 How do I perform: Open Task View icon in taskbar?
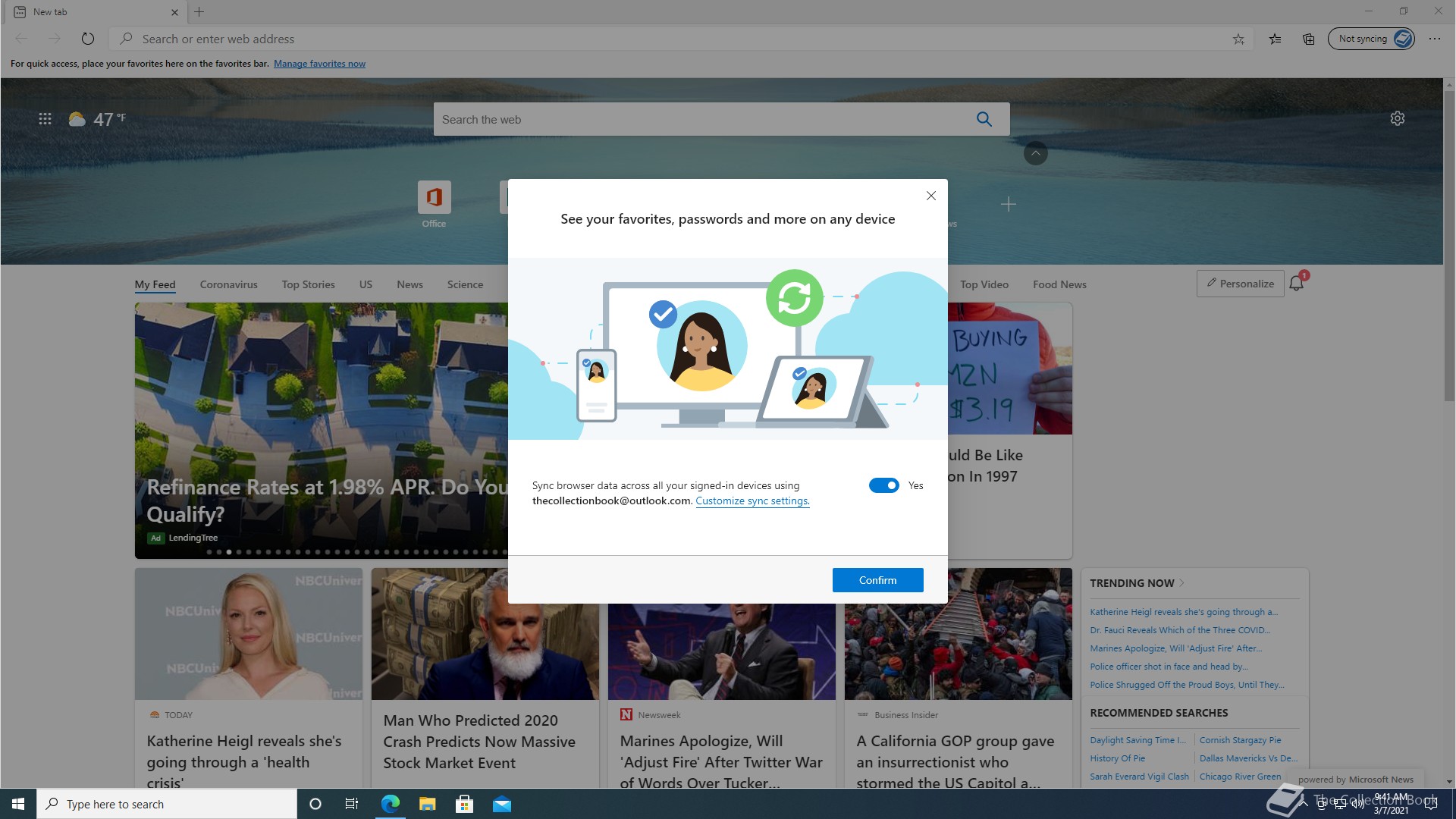pyautogui.click(x=351, y=804)
